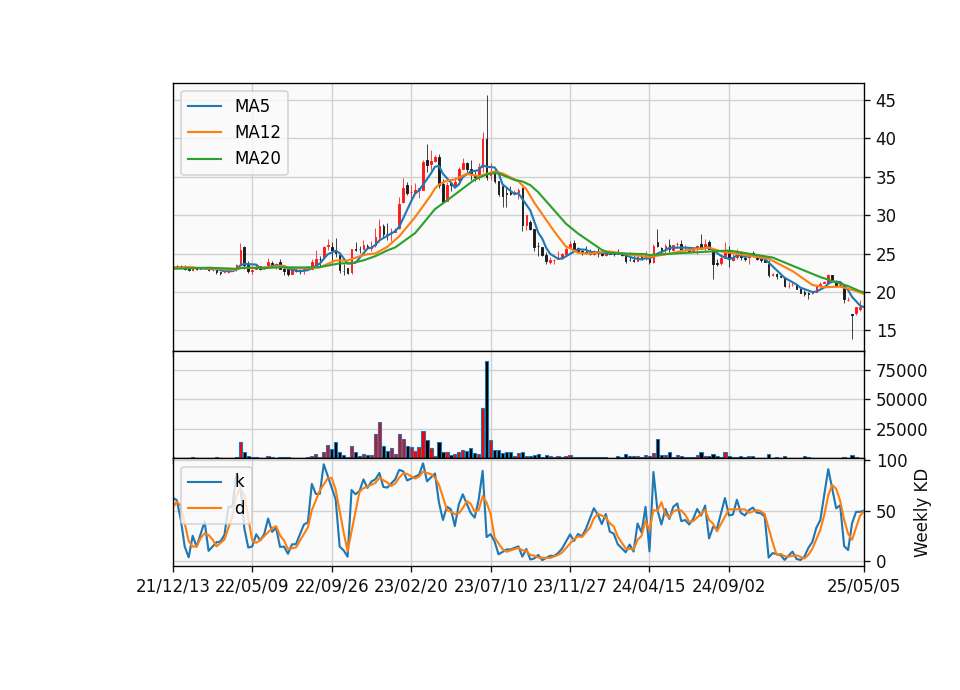960x690 pixels.
Task: Click the k legend entry in KD panel
Action: (239, 481)
